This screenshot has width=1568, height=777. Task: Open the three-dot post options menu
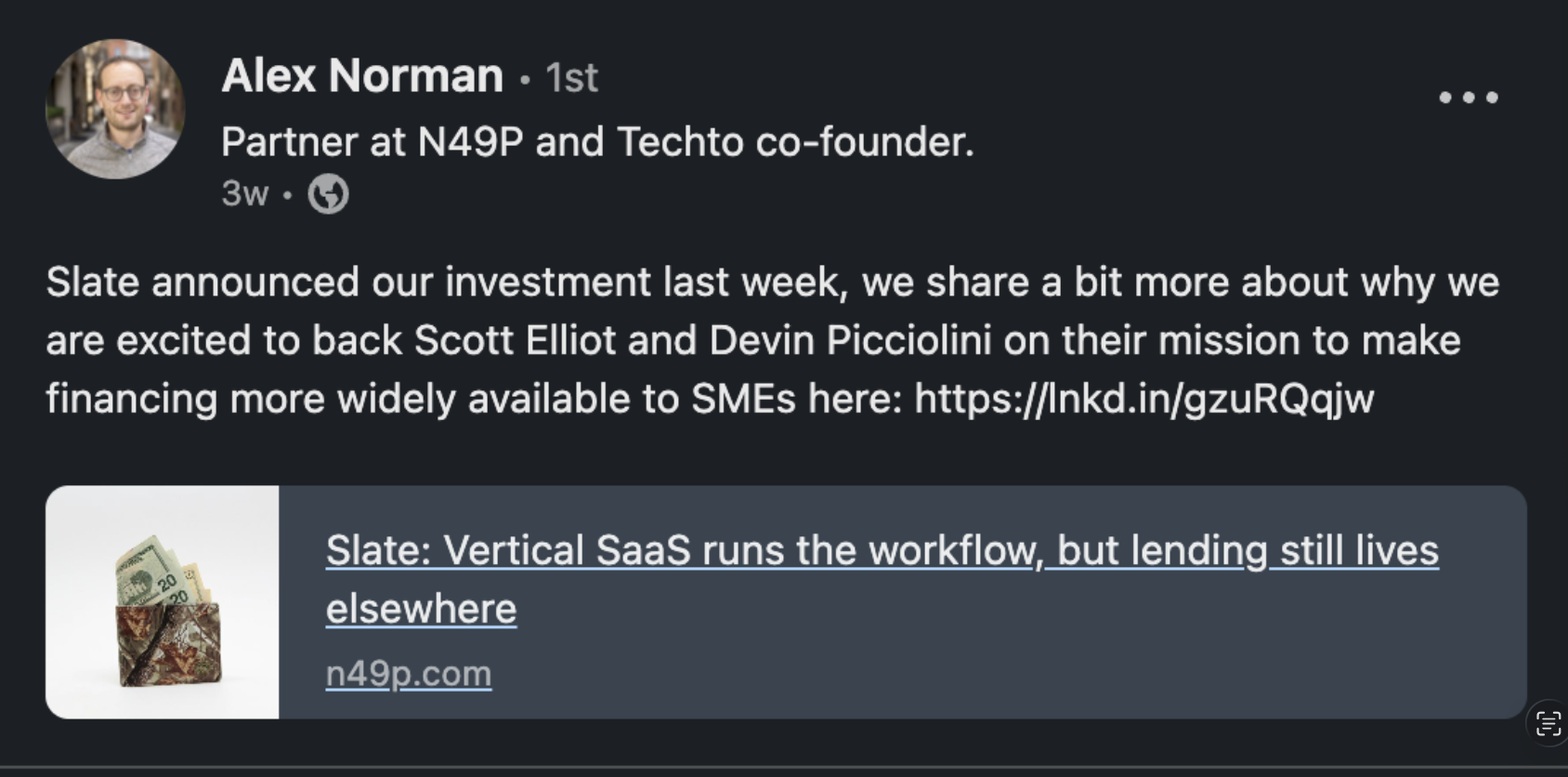pyautogui.click(x=1468, y=98)
